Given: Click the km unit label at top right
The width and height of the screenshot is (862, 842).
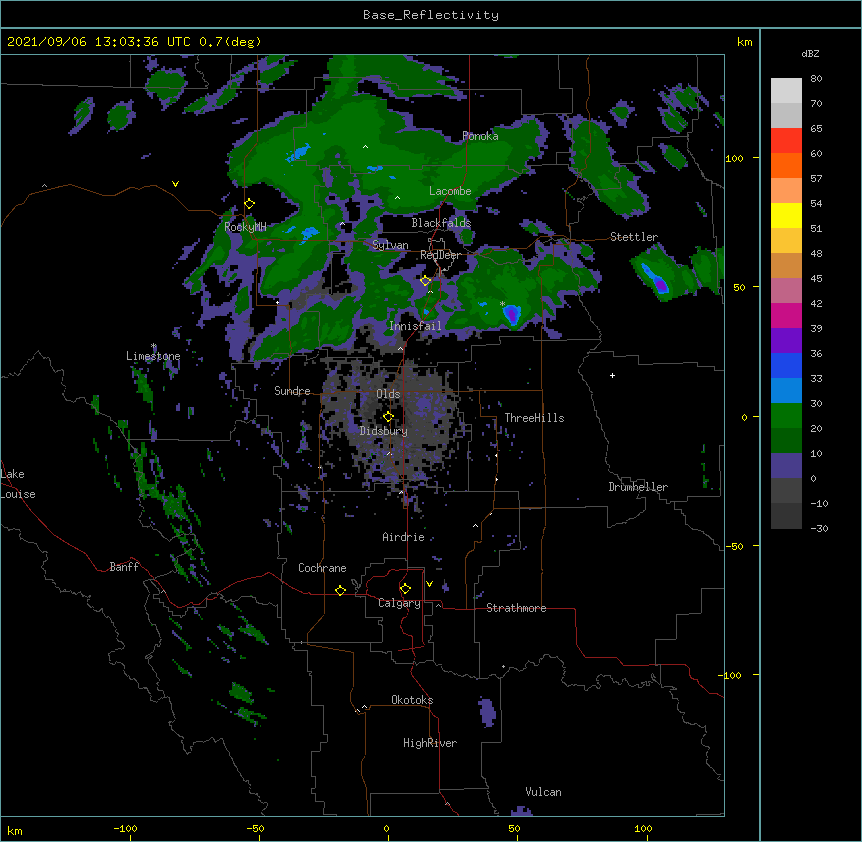Looking at the screenshot, I should point(745,42).
